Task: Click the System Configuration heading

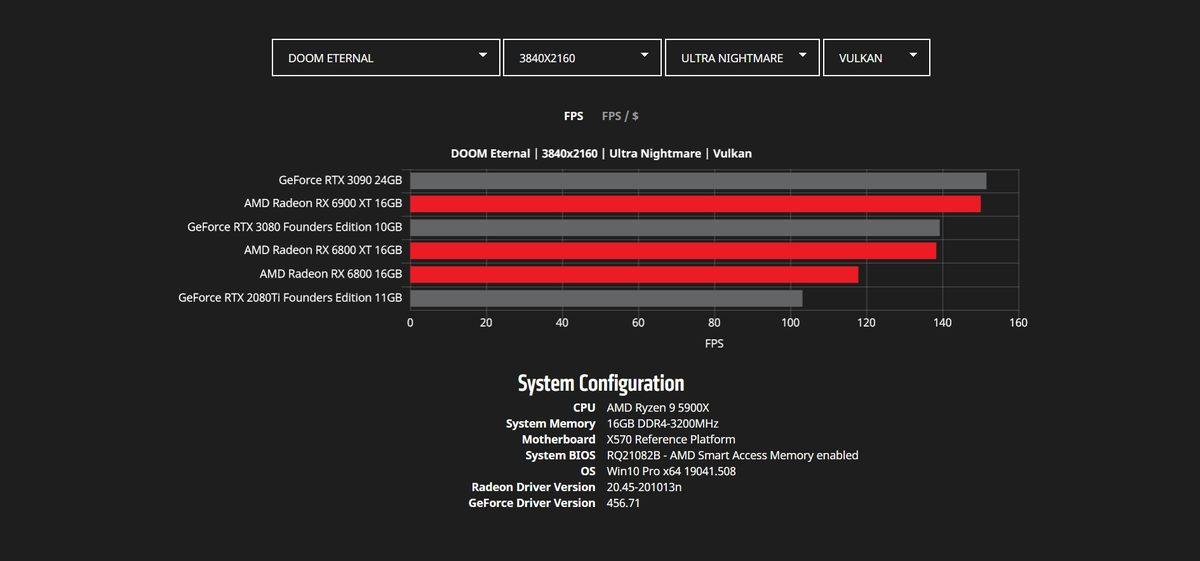Action: point(601,383)
